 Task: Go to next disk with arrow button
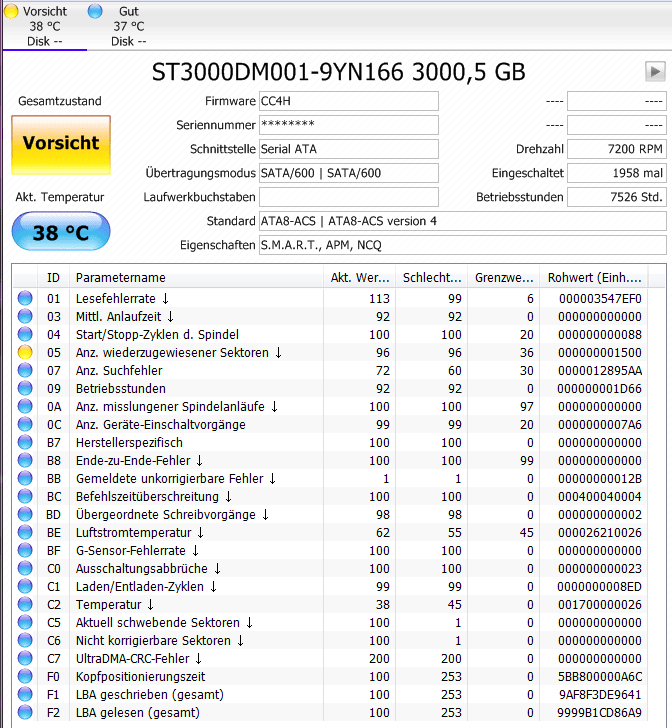click(x=655, y=72)
